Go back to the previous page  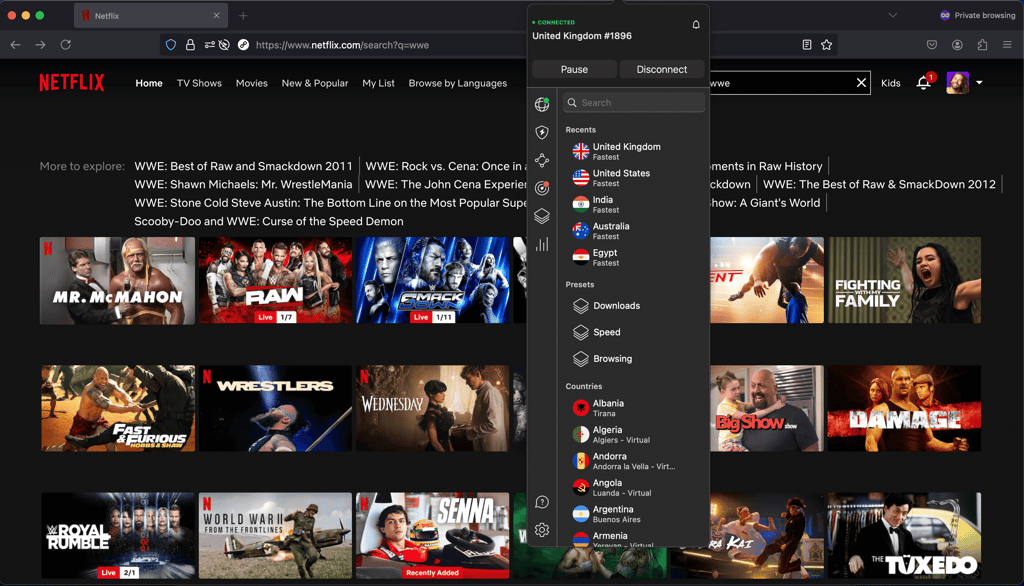point(15,44)
